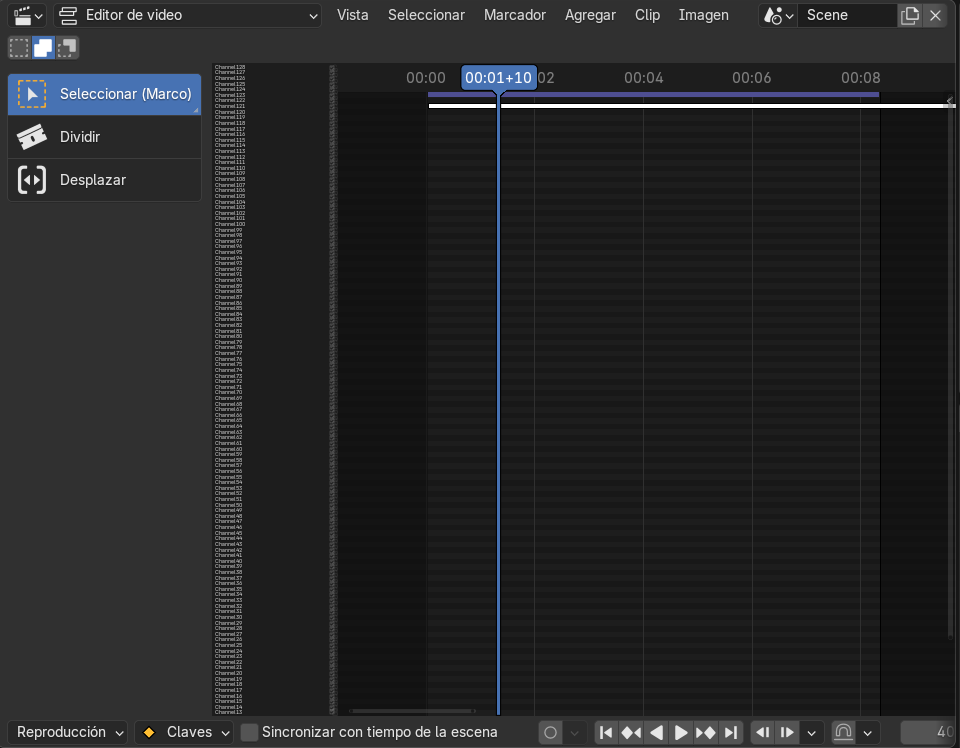Select the Dividir tool in the toolbar

104,136
